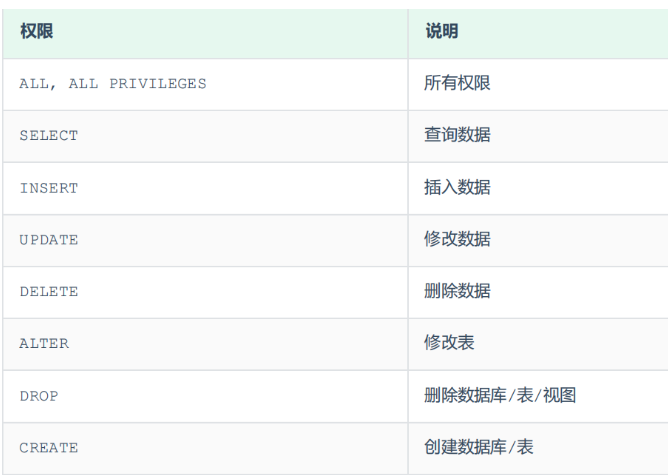Click the 查询数据 description text
Viewport: 668px width, 475px height.
(457, 135)
